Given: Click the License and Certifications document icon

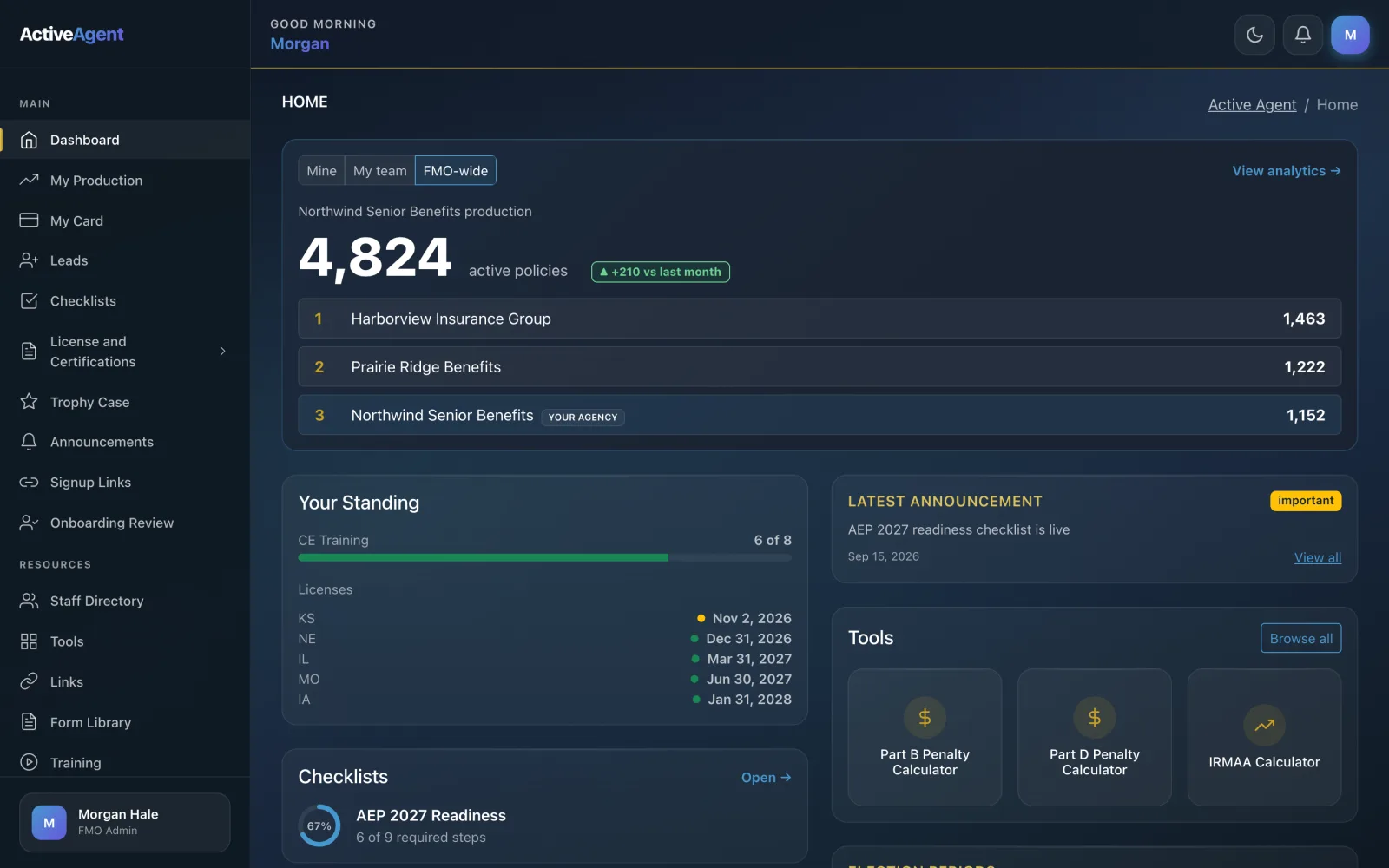Looking at the screenshot, I should coord(29,352).
